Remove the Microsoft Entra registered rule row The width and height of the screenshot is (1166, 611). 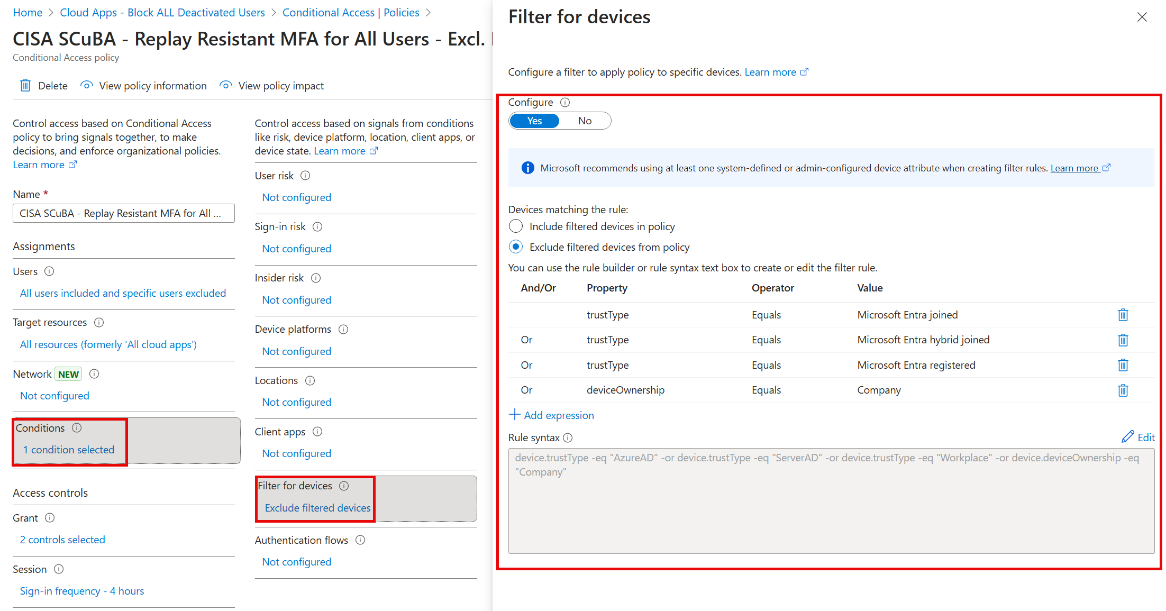pos(1122,365)
